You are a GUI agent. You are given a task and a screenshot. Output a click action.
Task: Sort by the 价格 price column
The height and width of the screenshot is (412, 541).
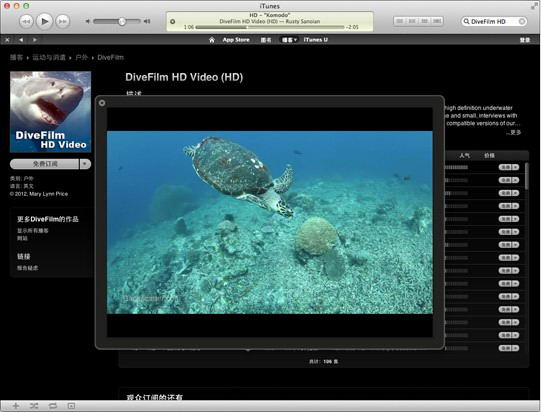(x=489, y=156)
